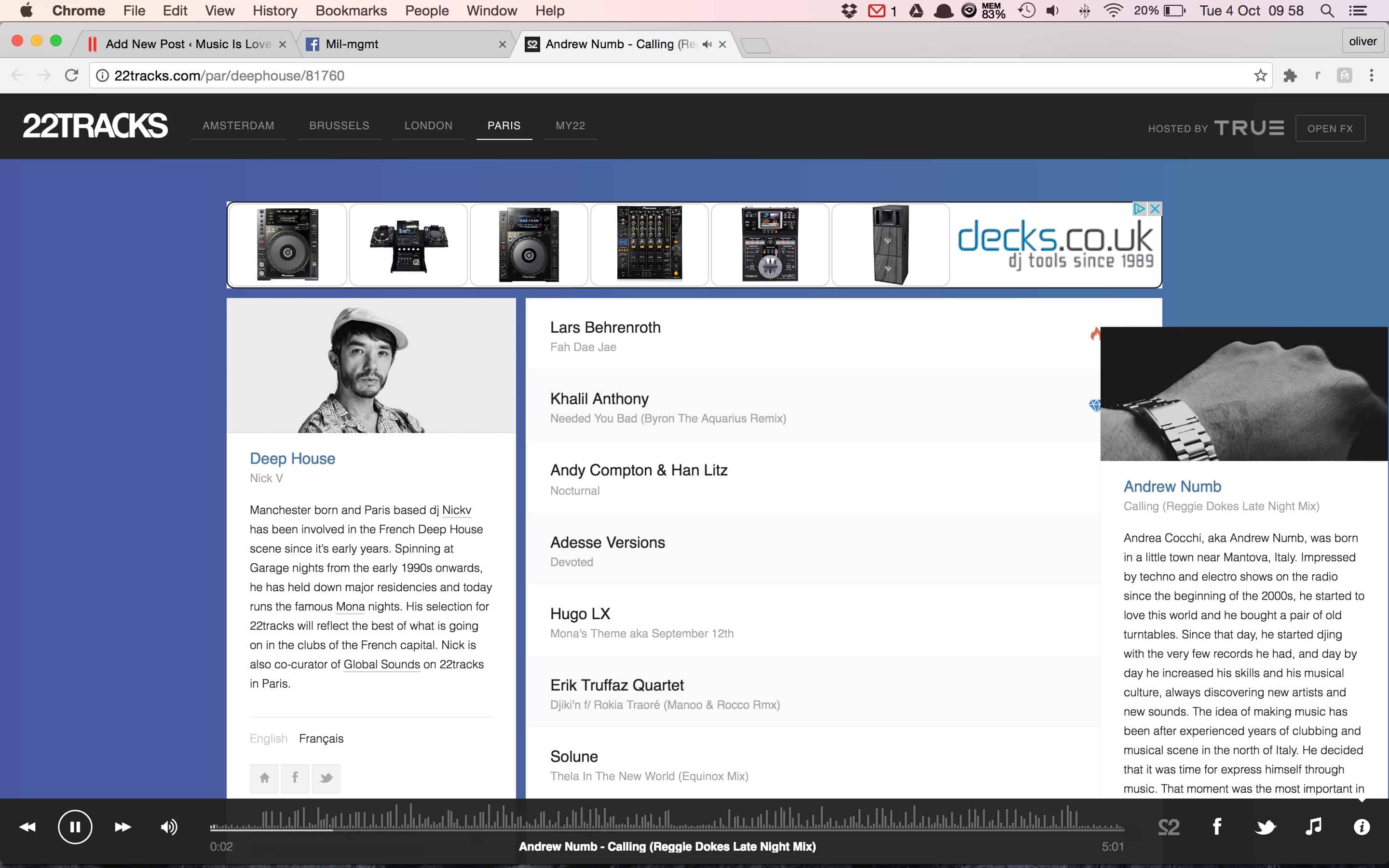The width and height of the screenshot is (1389, 868).
Task: Click the OPEN FX button
Action: pyautogui.click(x=1330, y=128)
